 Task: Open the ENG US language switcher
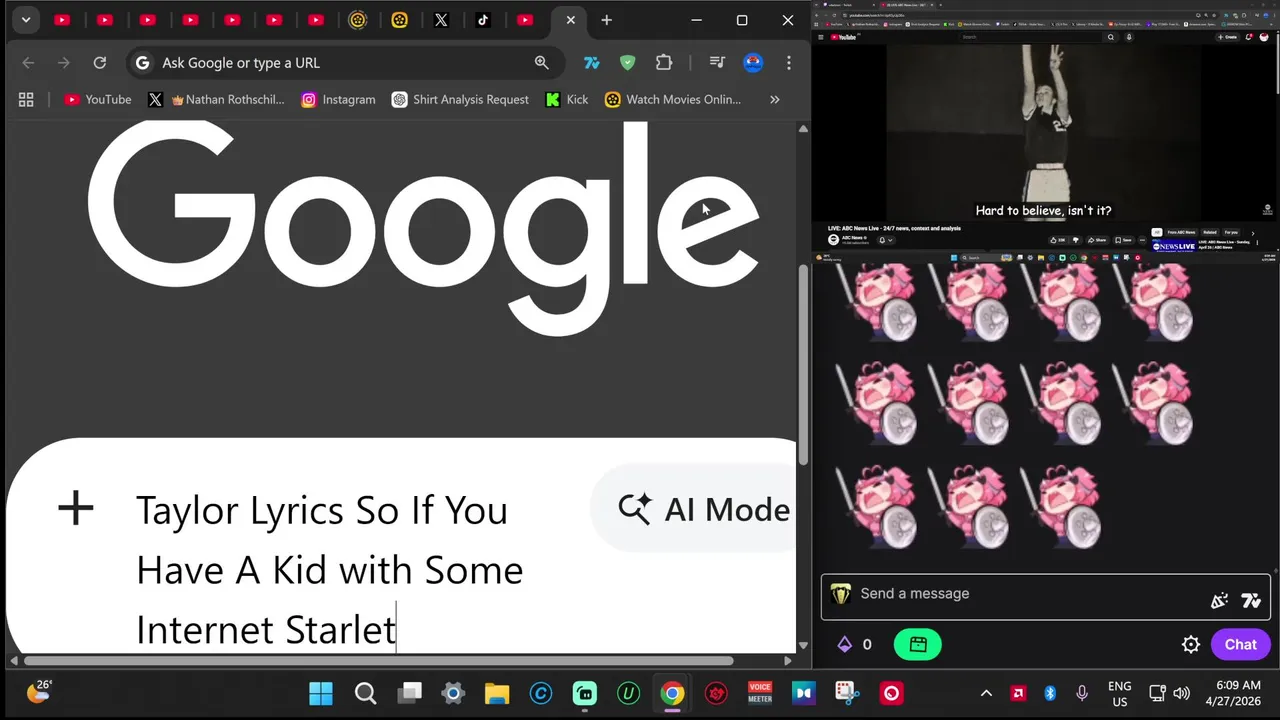pos(1120,693)
